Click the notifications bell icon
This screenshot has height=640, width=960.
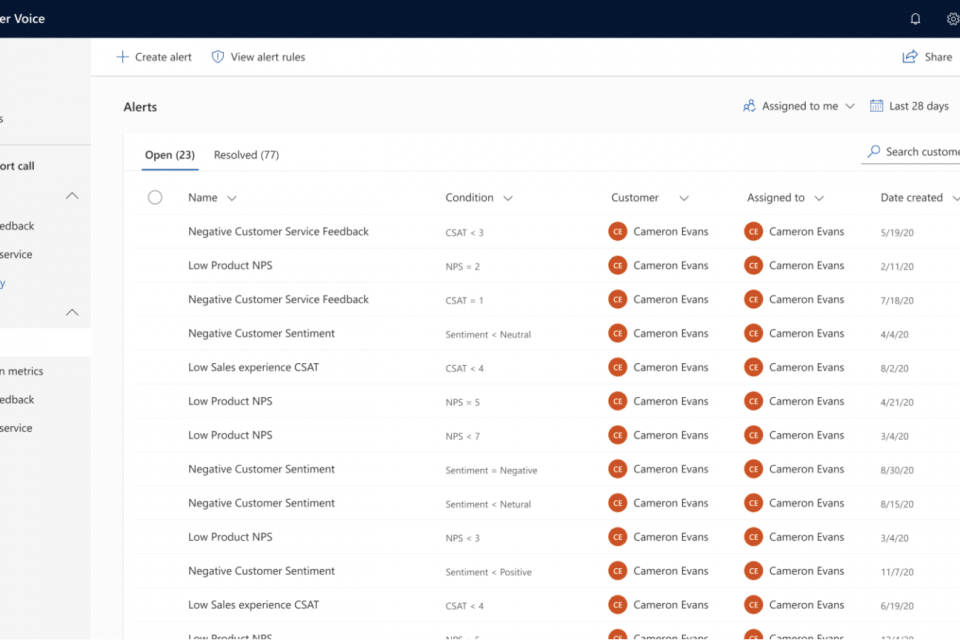tap(915, 19)
